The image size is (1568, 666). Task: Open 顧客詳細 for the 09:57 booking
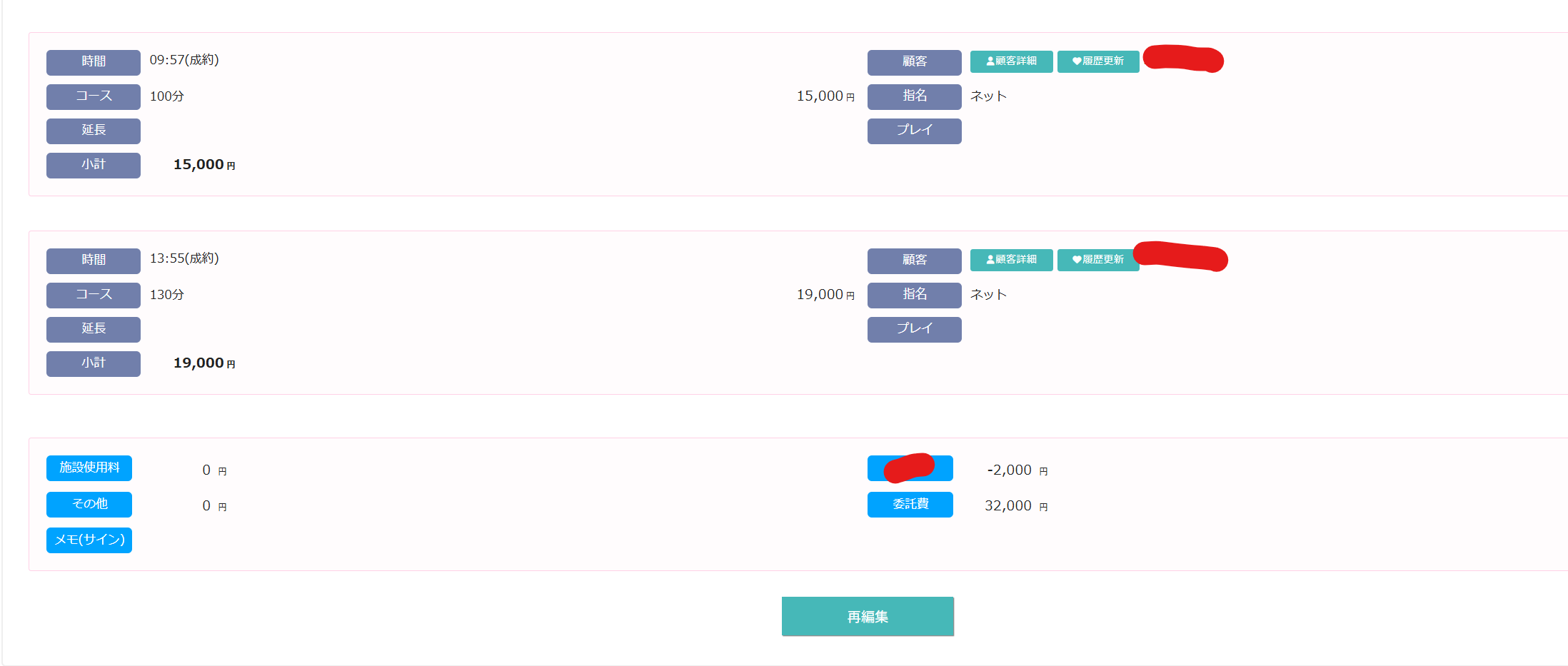1011,61
